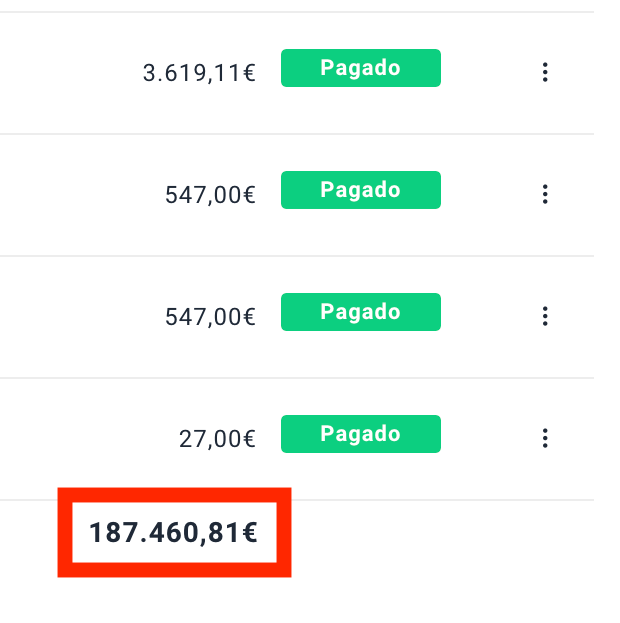Click the Pagado status of the second 547,00€ row
Screen dimensions: 620x623
pyautogui.click(x=360, y=312)
